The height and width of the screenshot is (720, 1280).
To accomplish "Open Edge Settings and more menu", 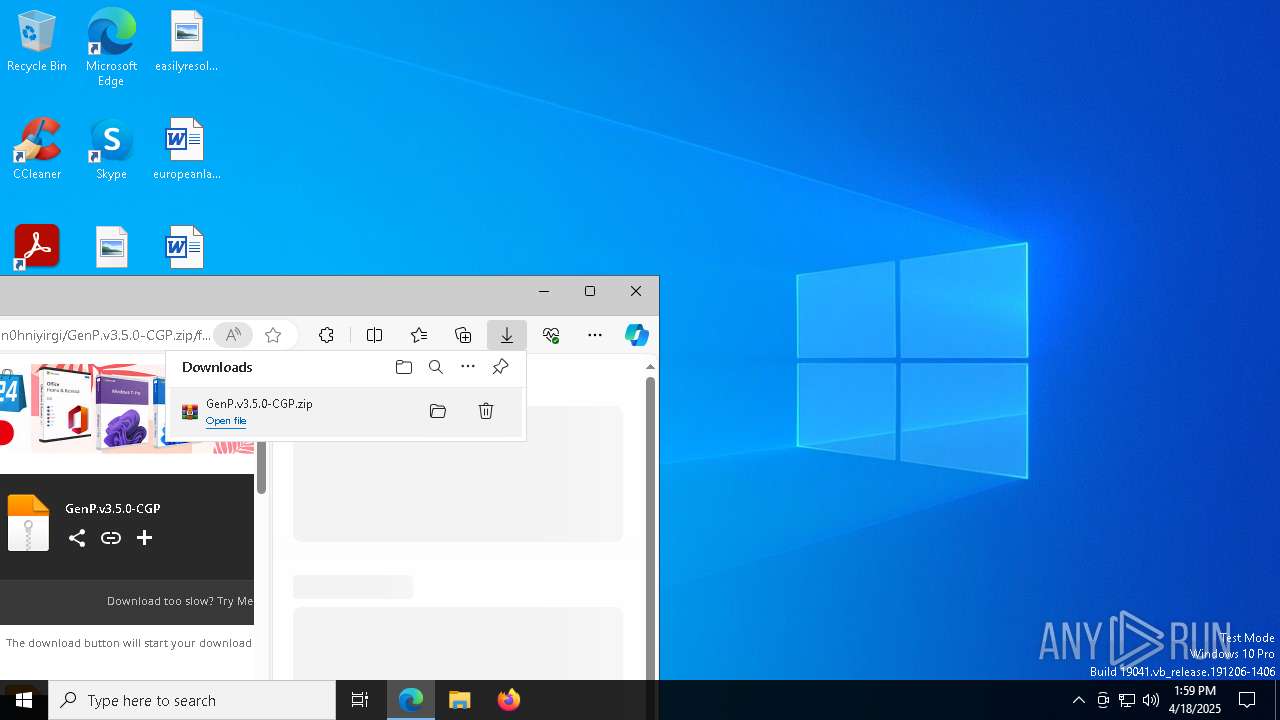I will pos(595,335).
